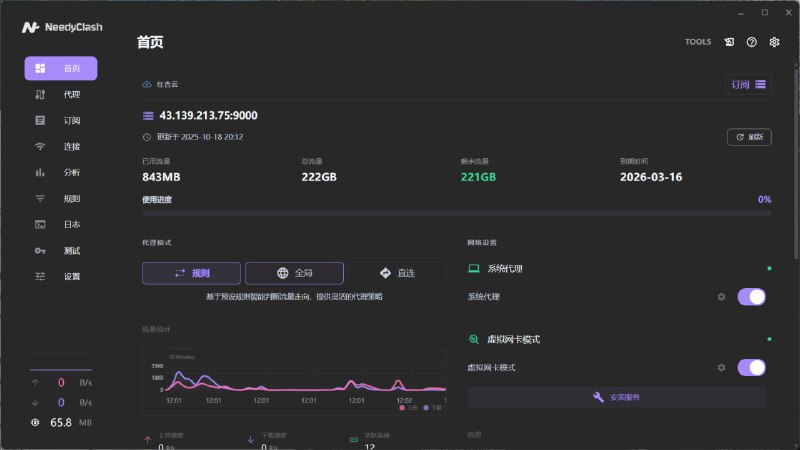Open the 规则 rules page in sidebar
The image size is (800, 450).
click(61, 198)
